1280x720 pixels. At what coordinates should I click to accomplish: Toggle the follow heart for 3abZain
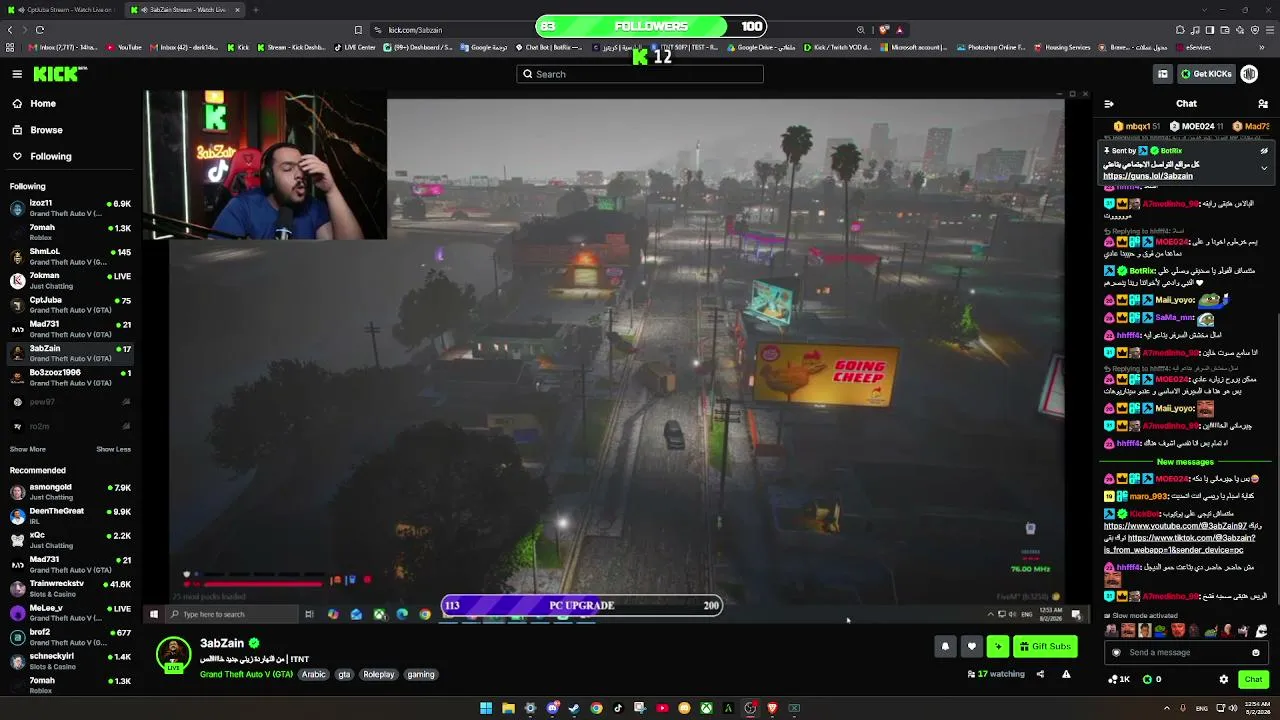click(x=971, y=647)
